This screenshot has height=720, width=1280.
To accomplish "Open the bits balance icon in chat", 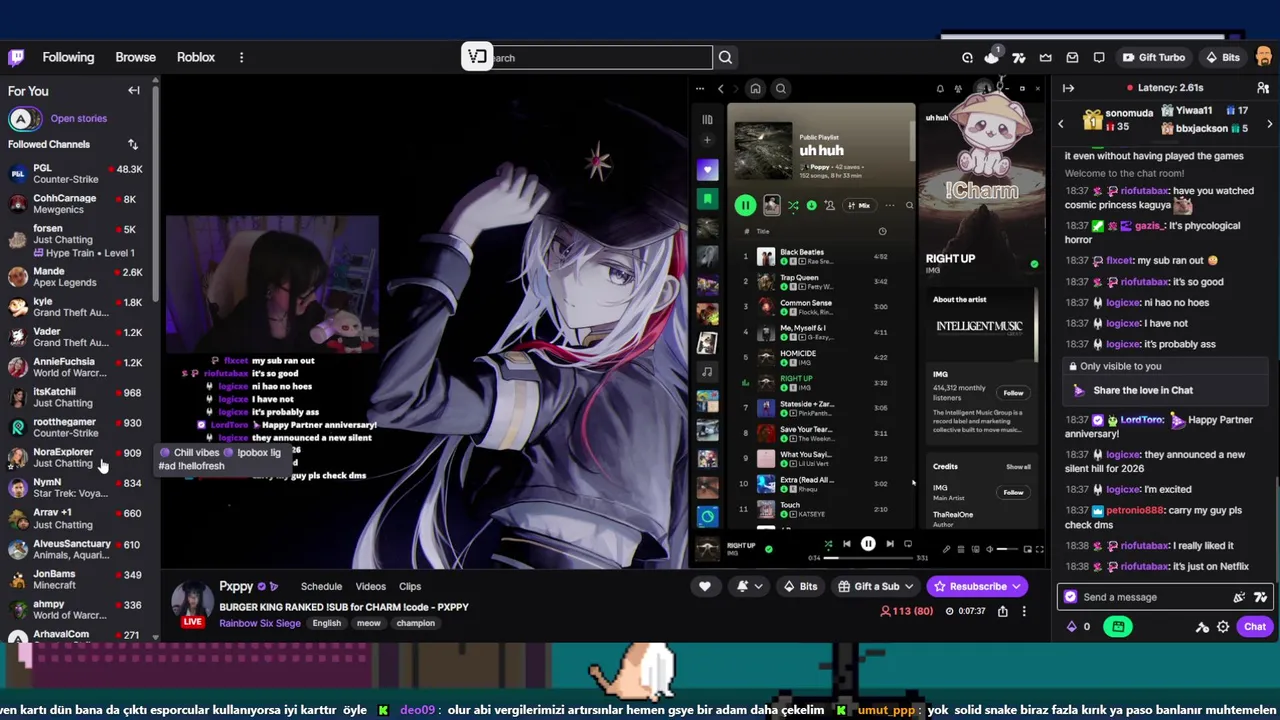I will click(x=1072, y=627).
